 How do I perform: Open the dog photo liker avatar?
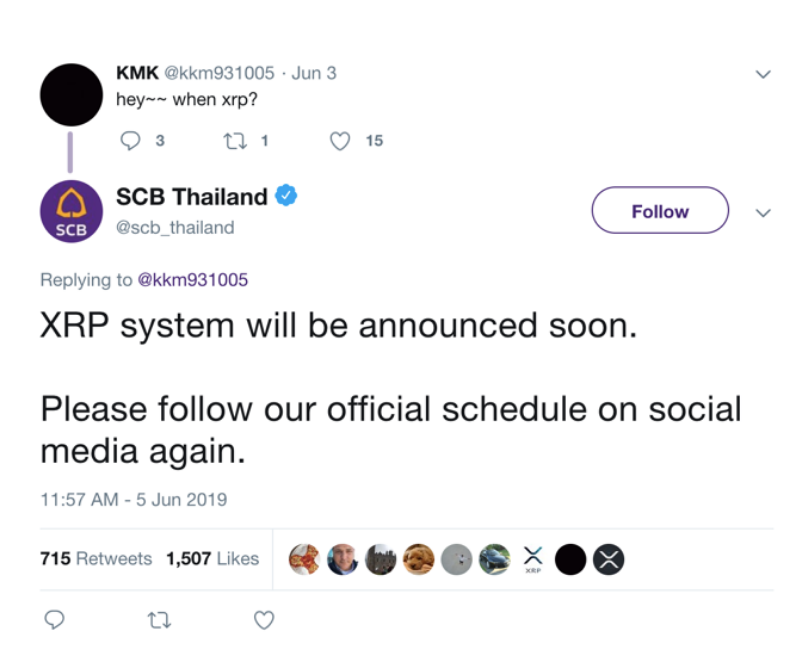pyautogui.click(x=418, y=559)
